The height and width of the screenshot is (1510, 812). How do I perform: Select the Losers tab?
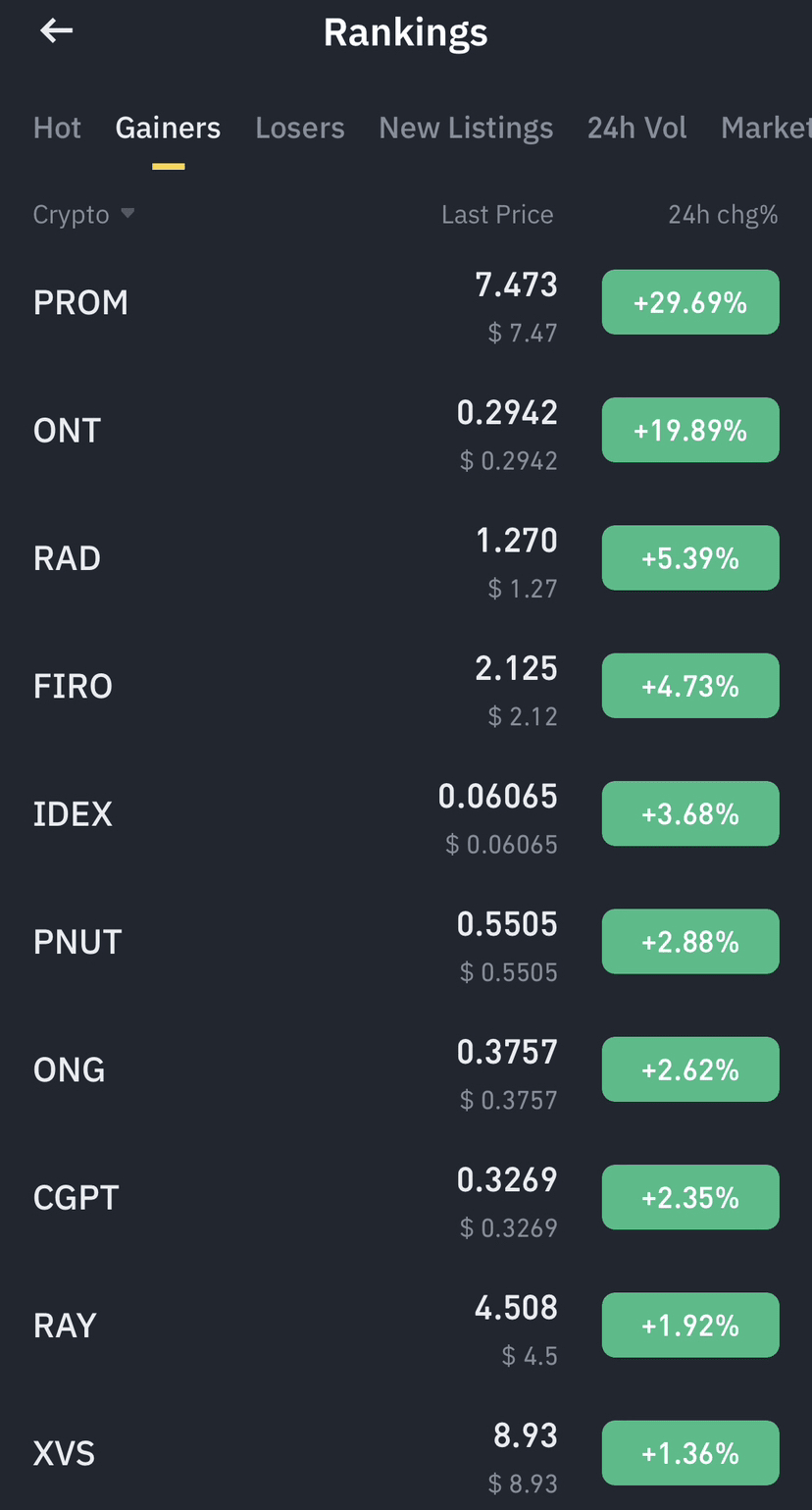coord(300,129)
